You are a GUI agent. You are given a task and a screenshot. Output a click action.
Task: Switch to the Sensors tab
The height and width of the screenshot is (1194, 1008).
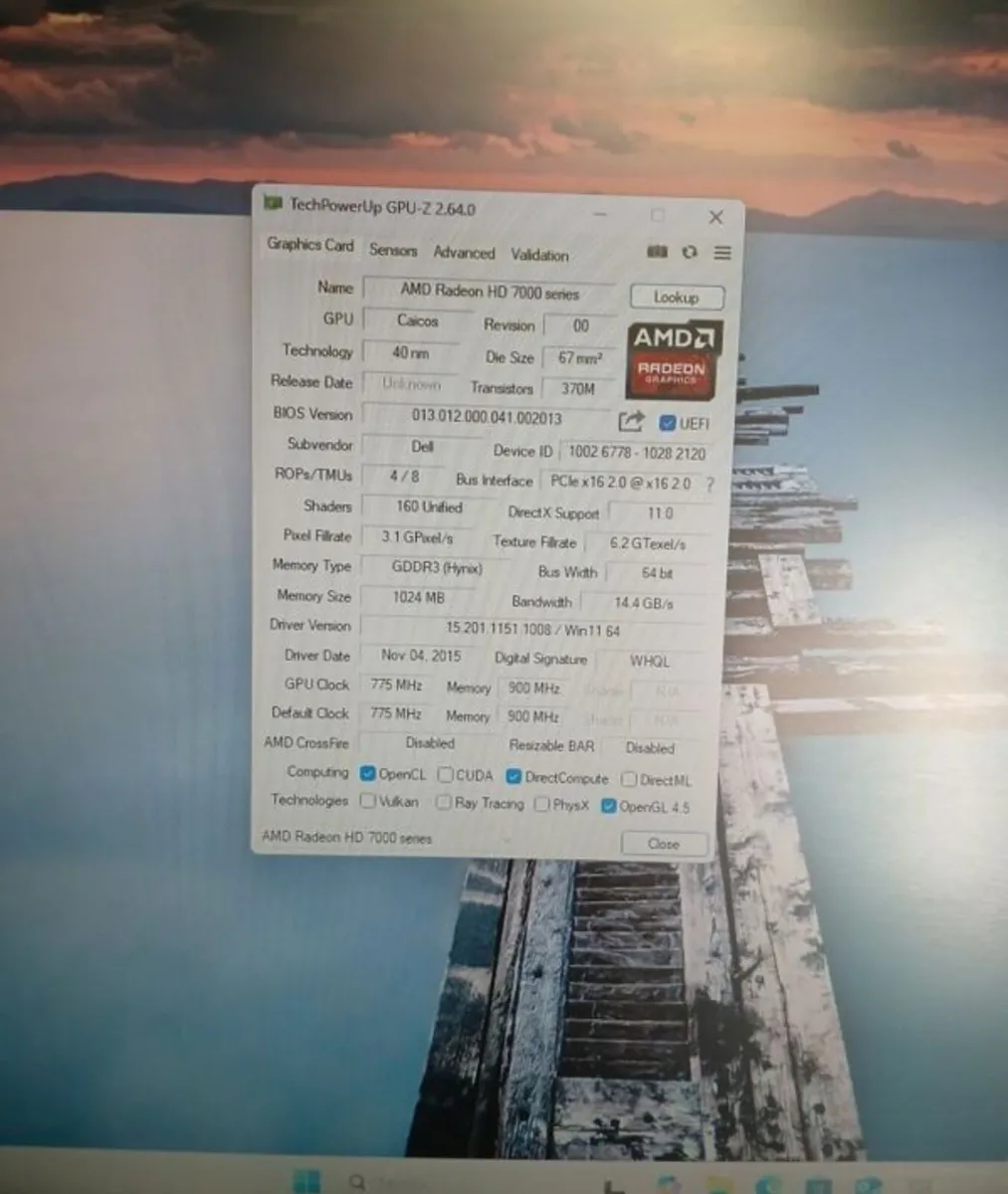[x=393, y=250]
